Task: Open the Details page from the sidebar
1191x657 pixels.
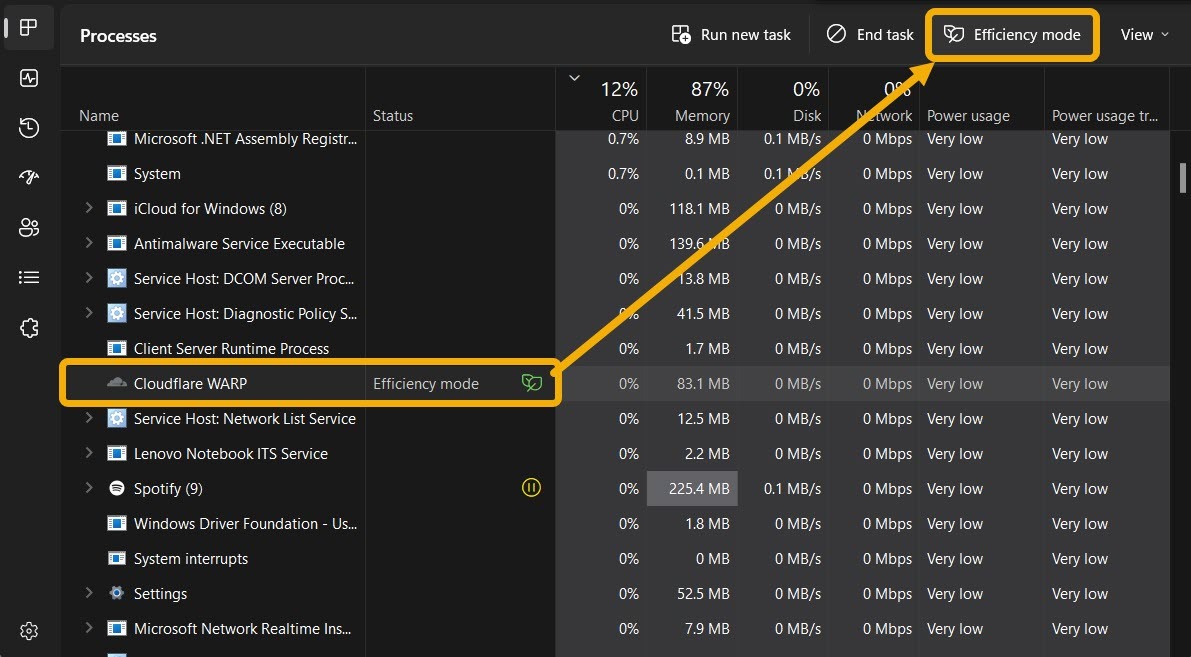Action: (x=28, y=277)
